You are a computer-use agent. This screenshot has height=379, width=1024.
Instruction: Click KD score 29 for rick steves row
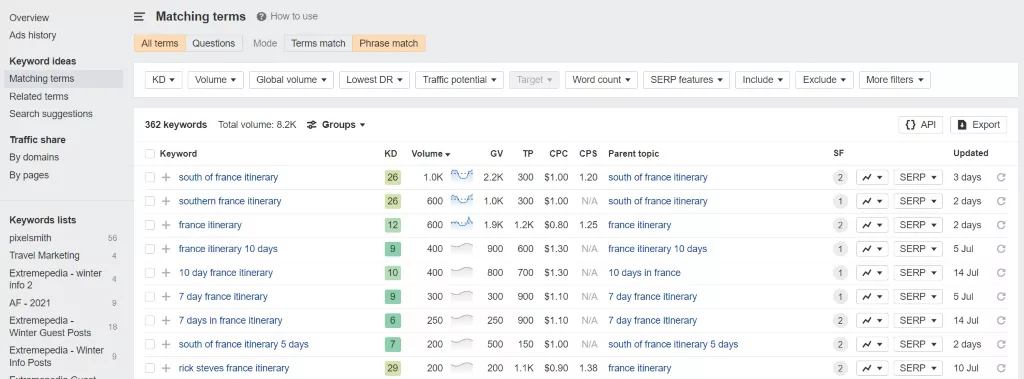[x=392, y=368]
